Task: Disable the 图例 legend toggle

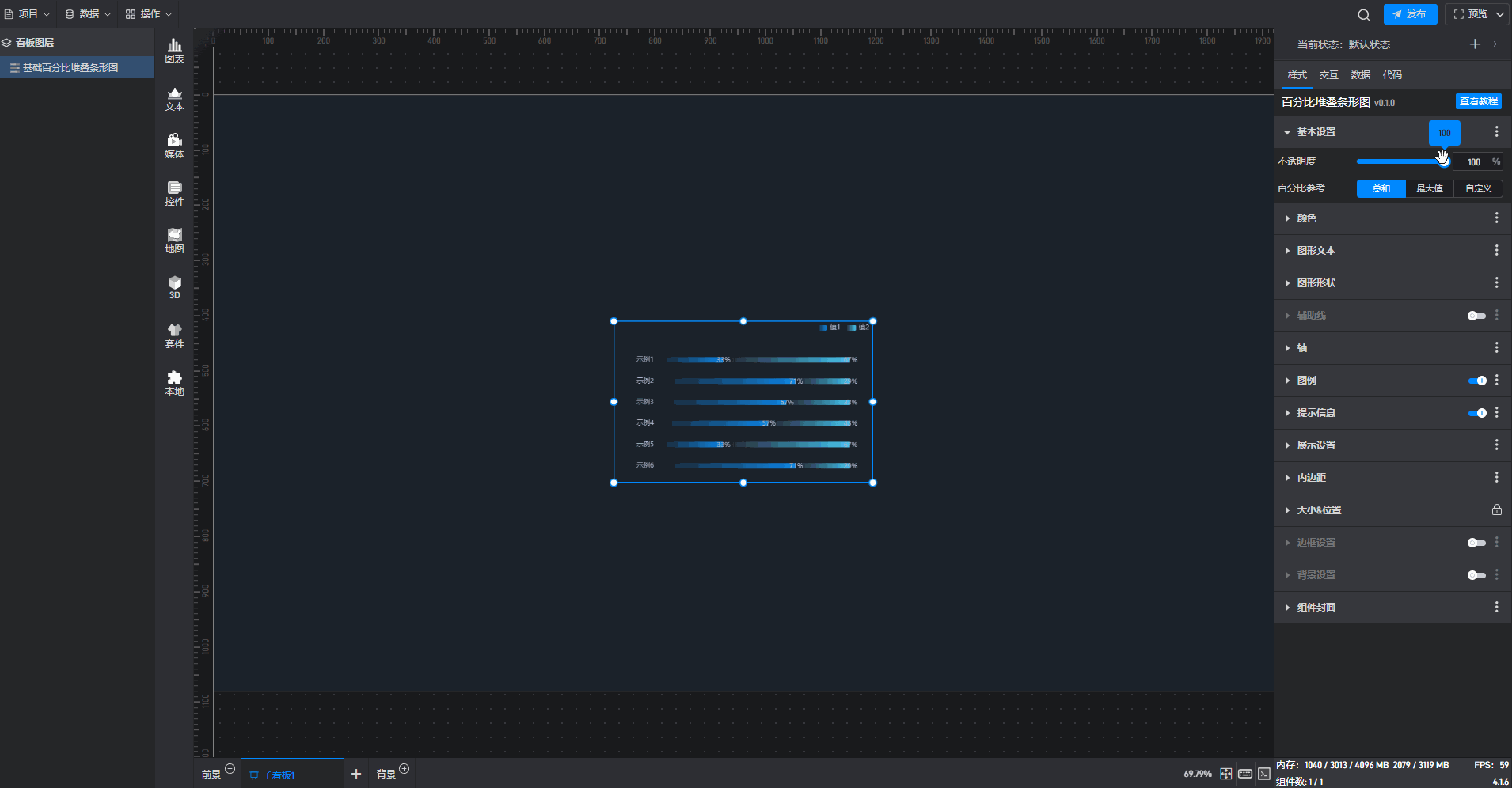Action: coord(1476,381)
